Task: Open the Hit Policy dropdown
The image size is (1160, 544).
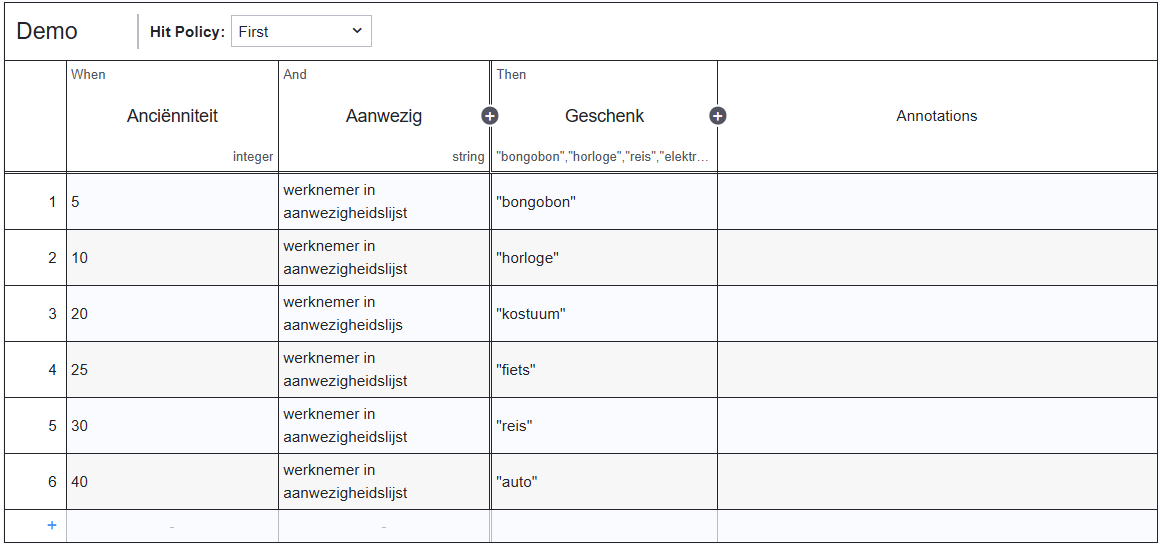Action: tap(301, 32)
